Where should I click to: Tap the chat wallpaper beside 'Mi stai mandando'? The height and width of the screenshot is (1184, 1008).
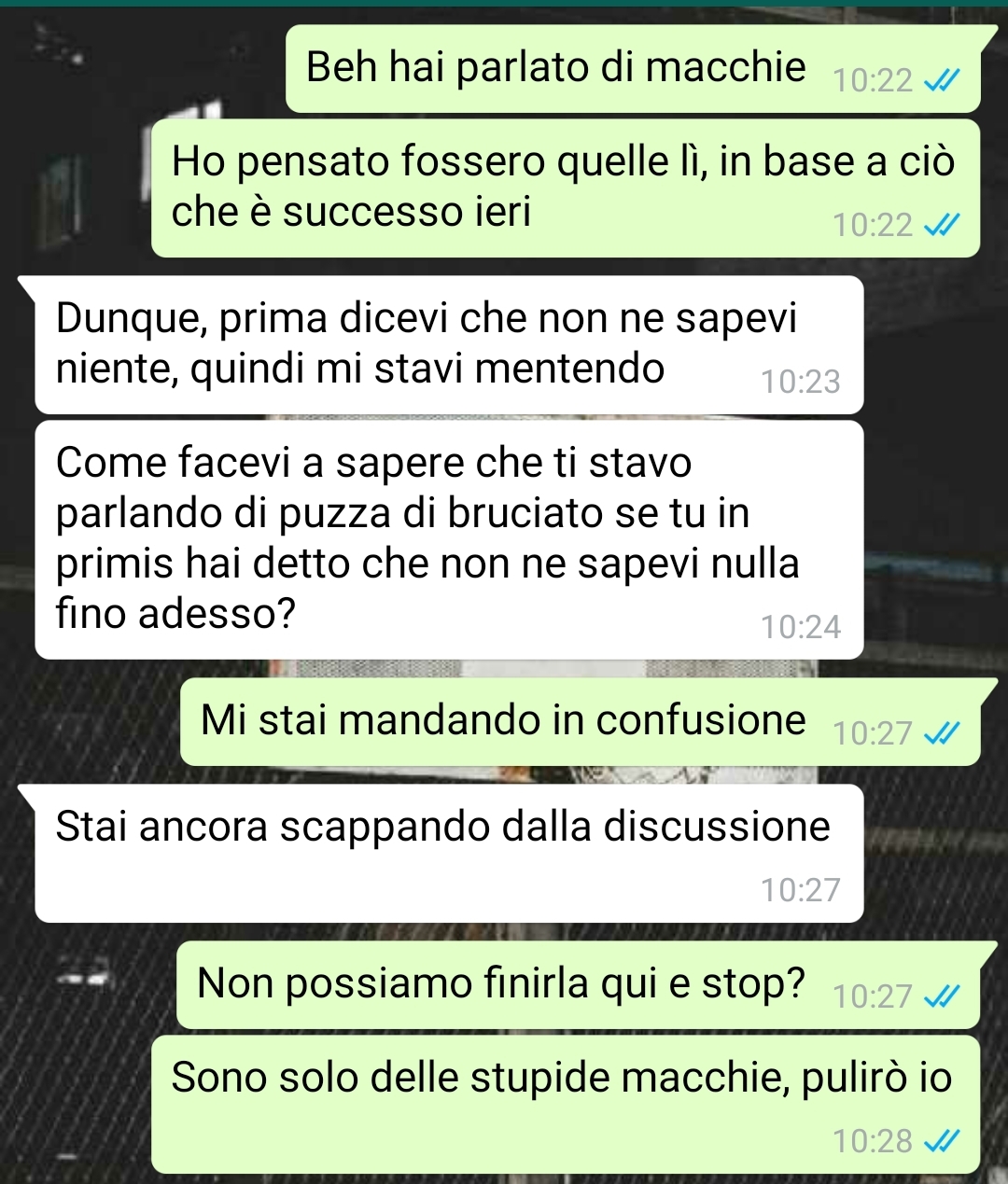[89, 722]
